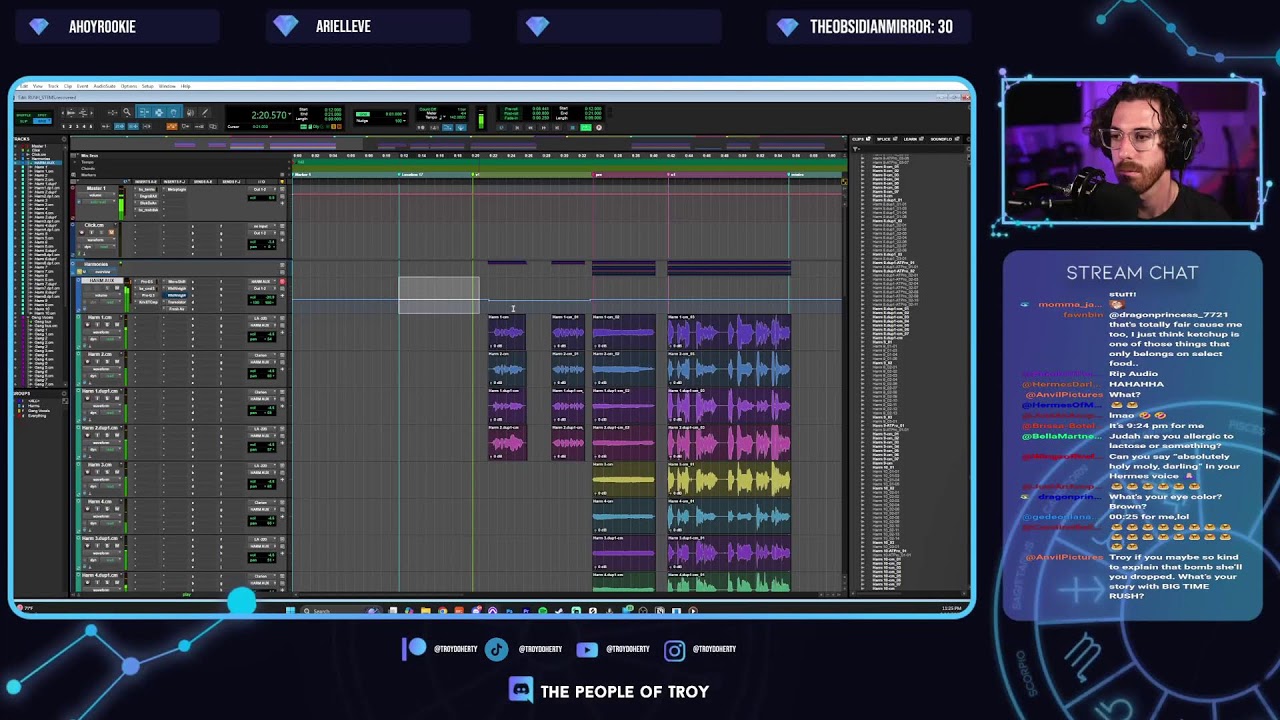Image resolution: width=1280 pixels, height=720 pixels.
Task: Click zoom preset button 3
Action: [77, 126]
